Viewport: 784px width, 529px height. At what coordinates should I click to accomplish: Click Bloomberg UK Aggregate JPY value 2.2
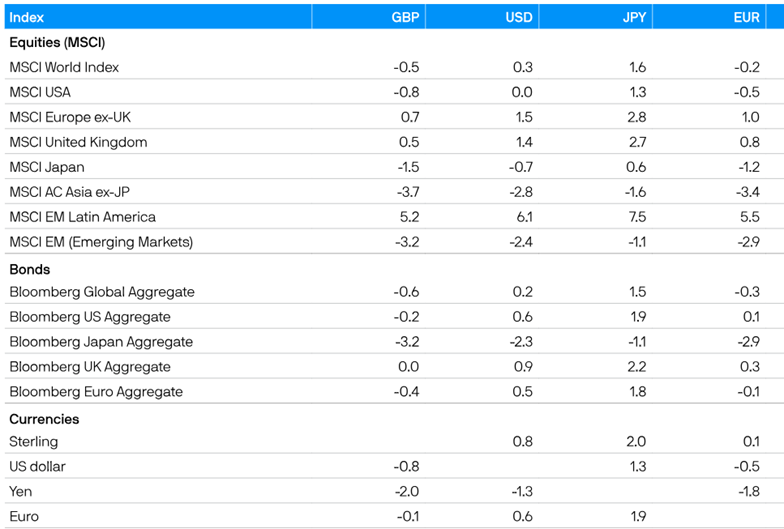[635, 367]
